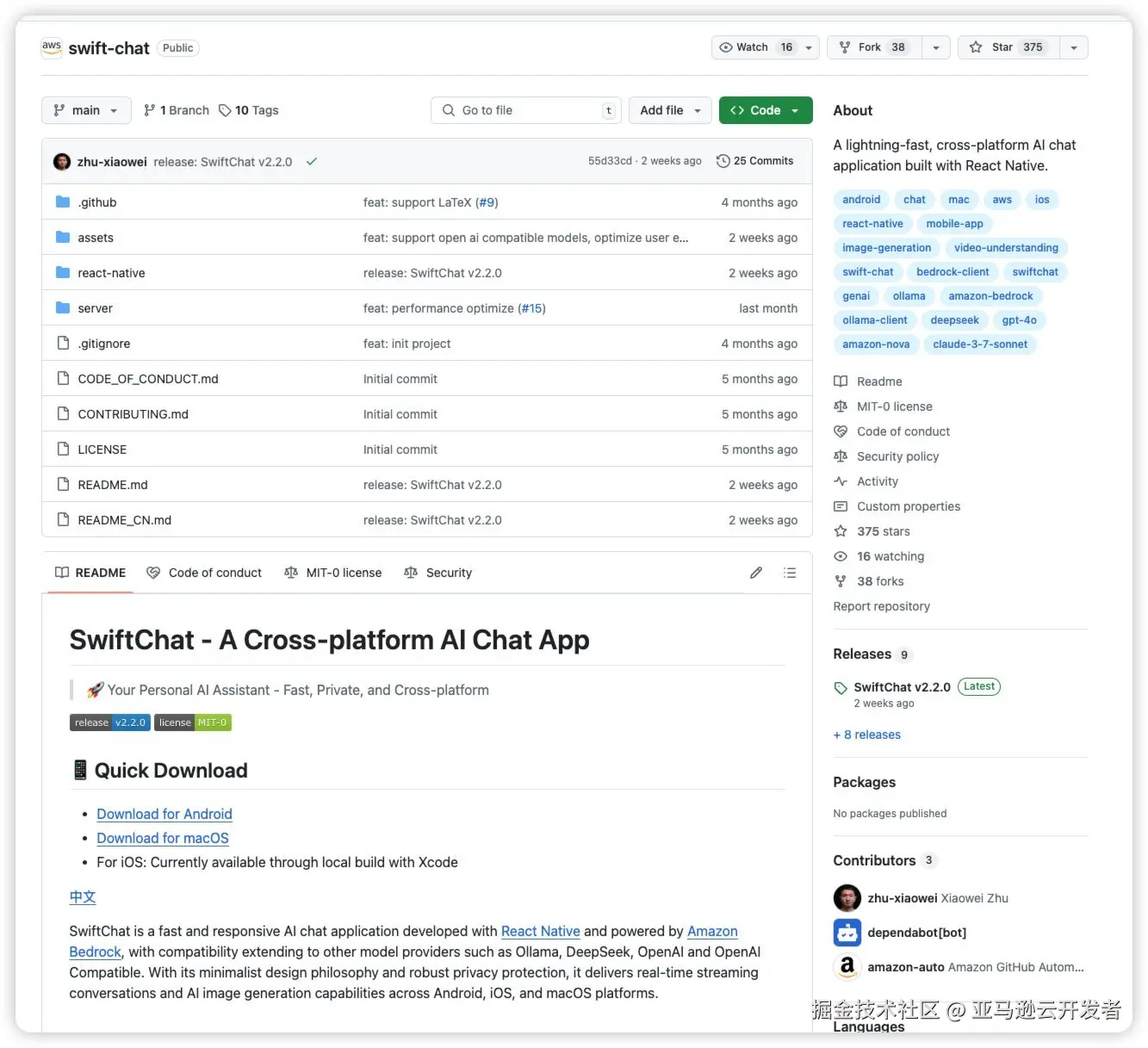Open the #9 pull request link

(x=487, y=202)
